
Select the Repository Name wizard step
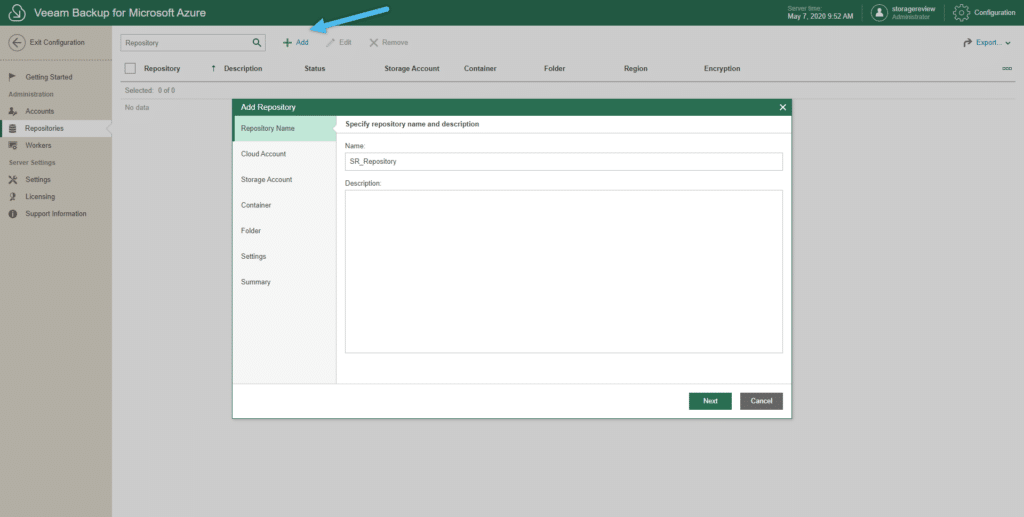pos(285,129)
